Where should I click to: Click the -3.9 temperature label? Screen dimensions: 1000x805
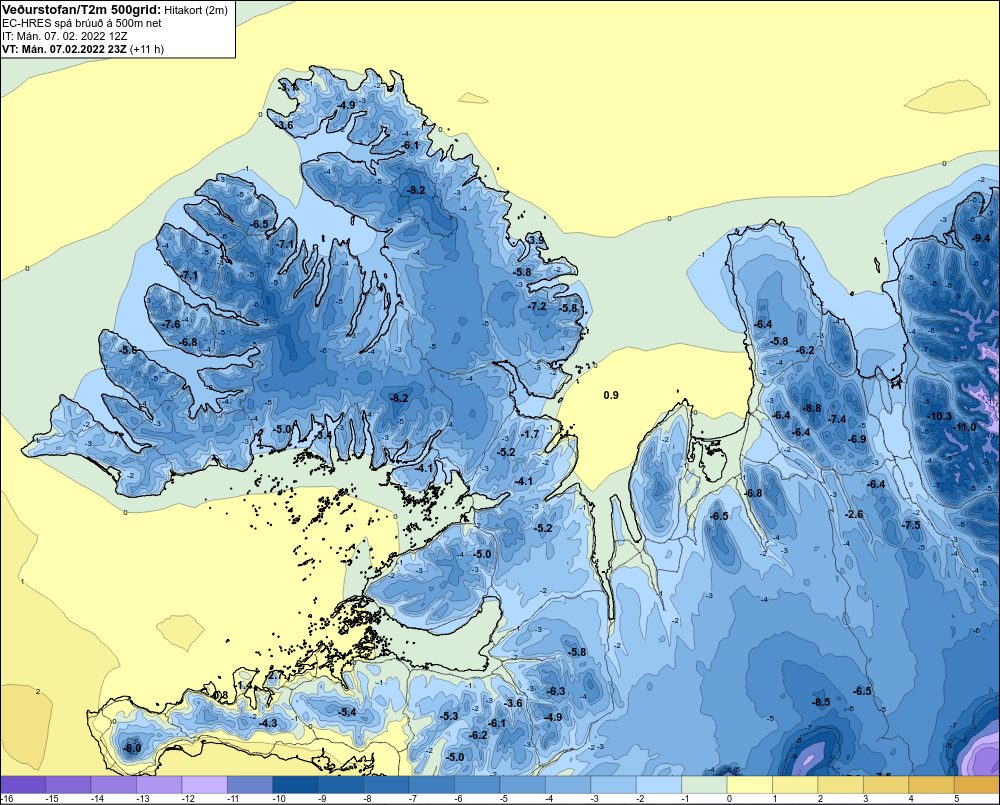click(x=537, y=240)
